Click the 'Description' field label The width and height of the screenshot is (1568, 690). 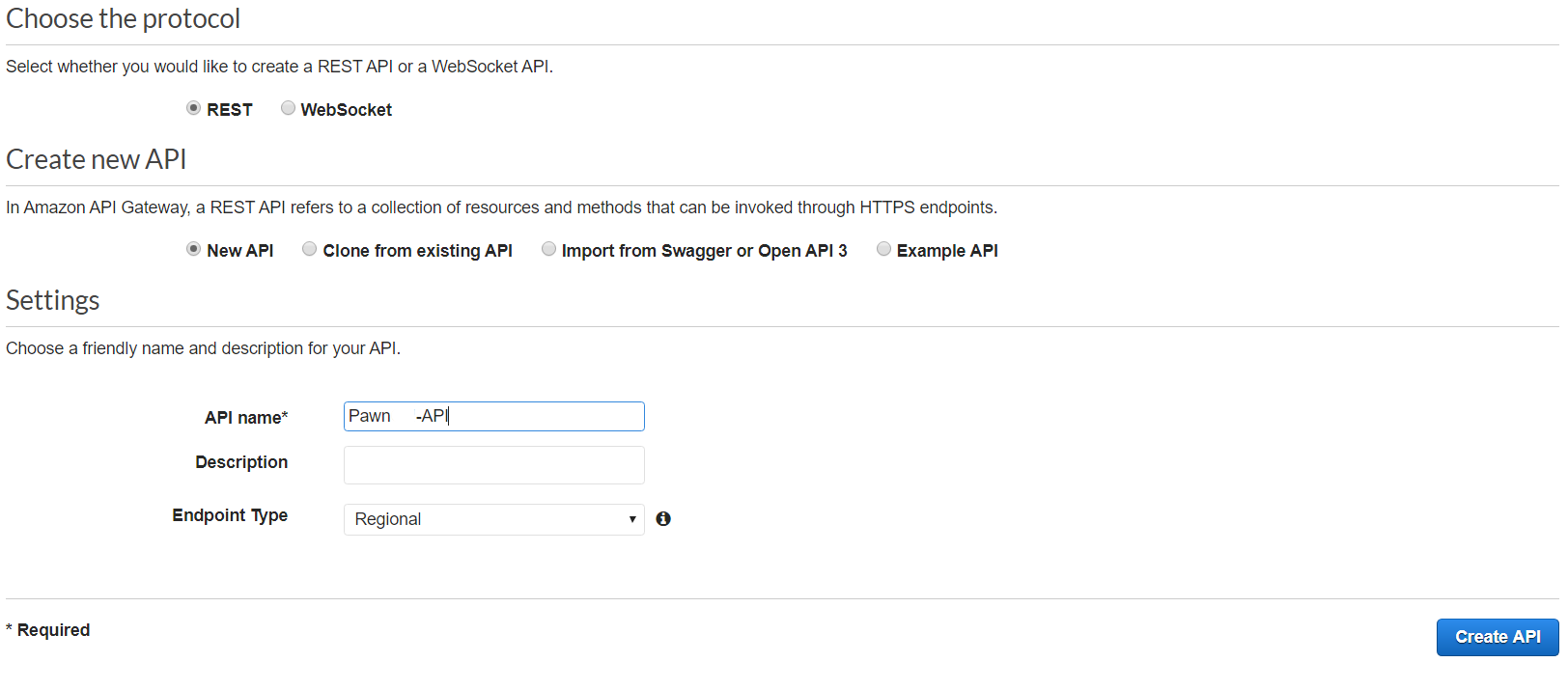pyautogui.click(x=241, y=462)
